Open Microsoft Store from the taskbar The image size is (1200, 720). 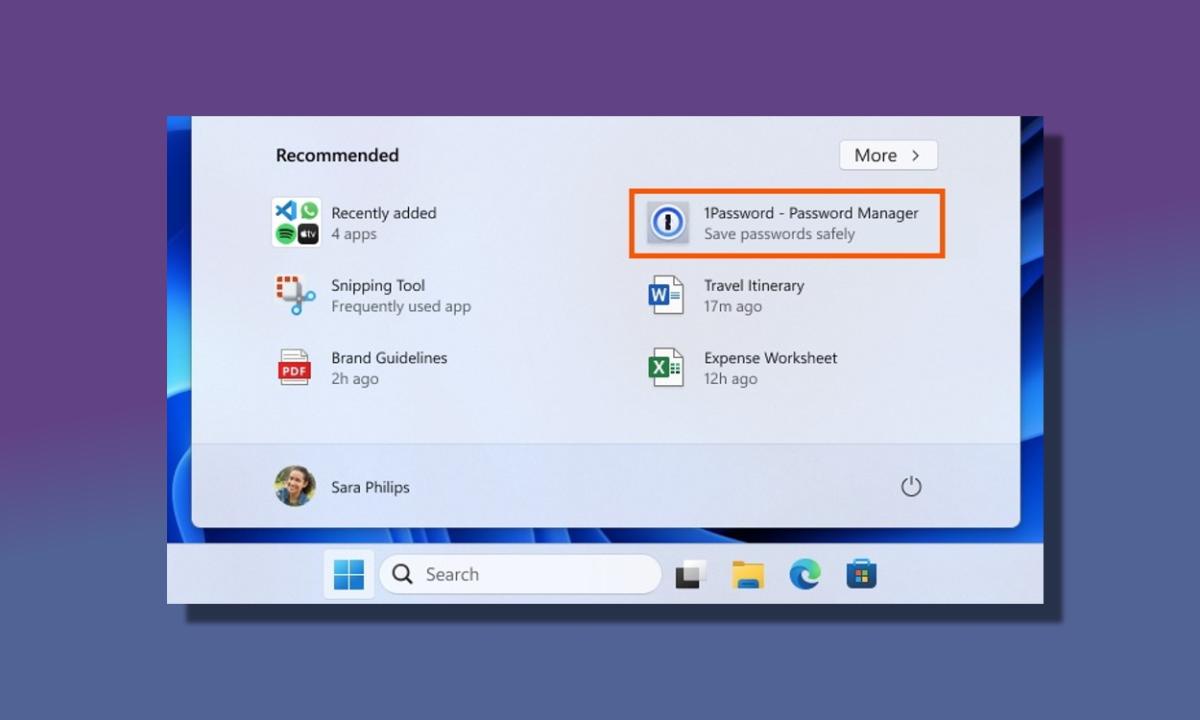[862, 574]
